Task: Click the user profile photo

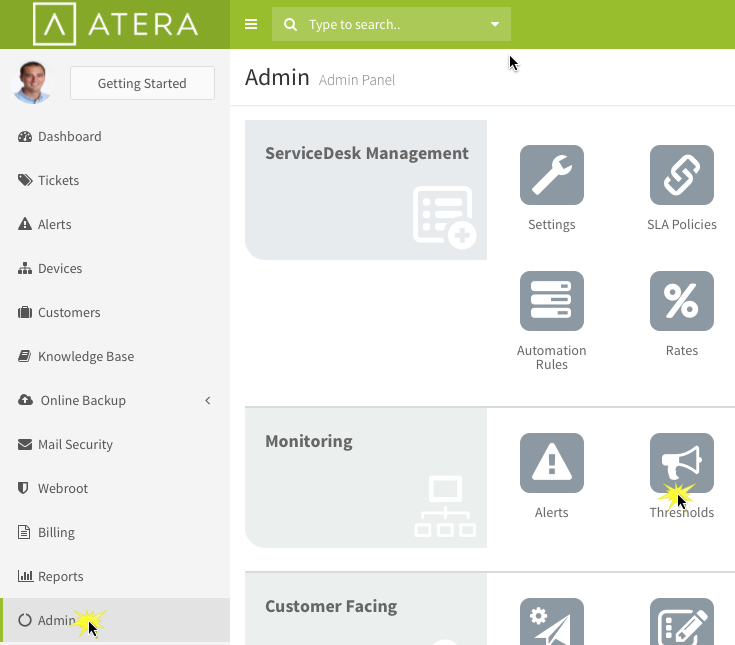Action: coord(32,82)
